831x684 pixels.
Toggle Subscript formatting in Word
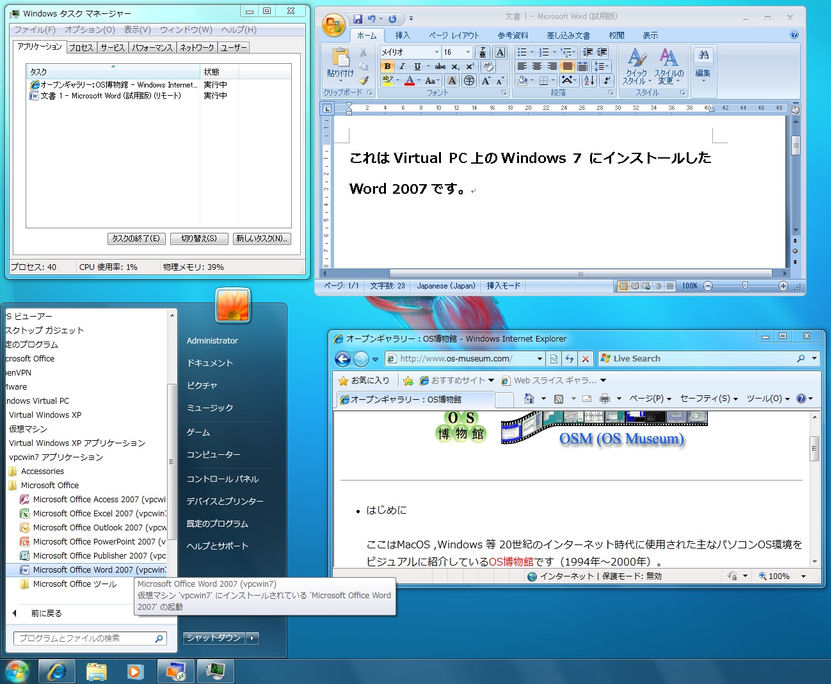[455, 66]
